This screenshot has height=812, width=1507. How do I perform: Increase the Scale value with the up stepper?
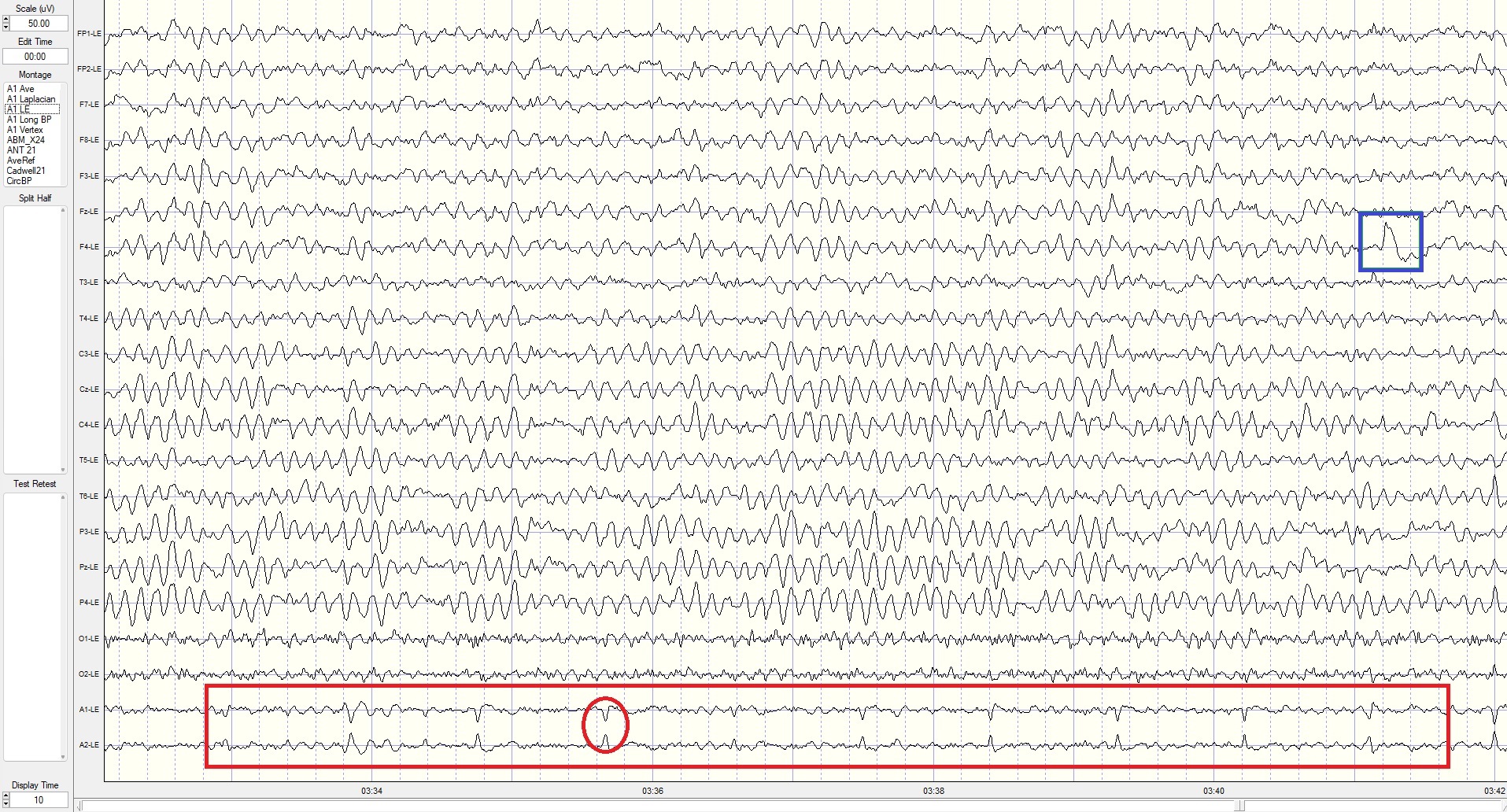pos(6,20)
